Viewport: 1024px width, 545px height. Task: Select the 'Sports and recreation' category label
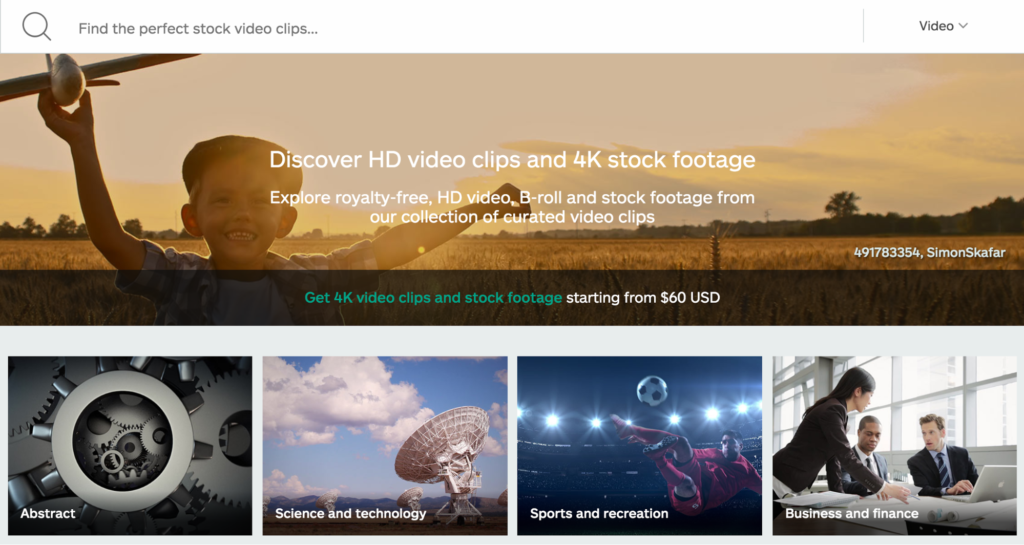click(599, 513)
